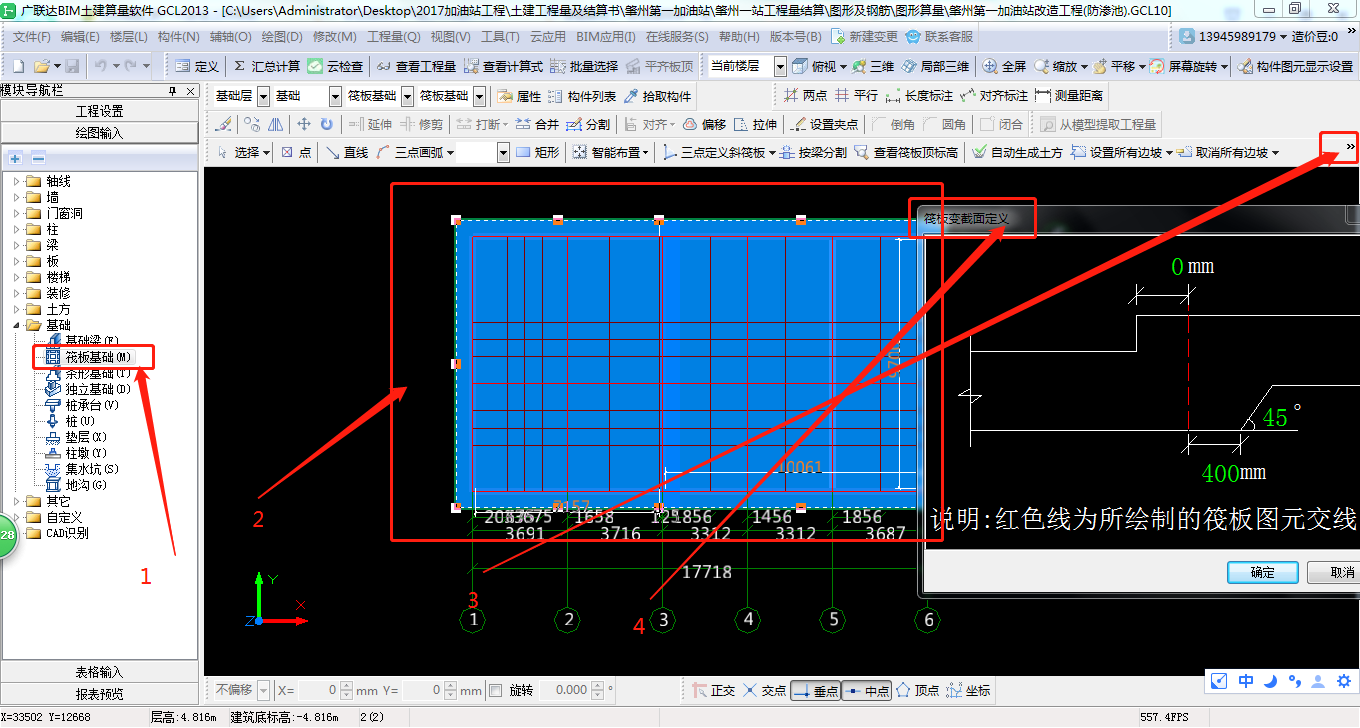The height and width of the screenshot is (728, 1360).
Task: Select the 两点 two-point axis tool
Action: click(806, 96)
